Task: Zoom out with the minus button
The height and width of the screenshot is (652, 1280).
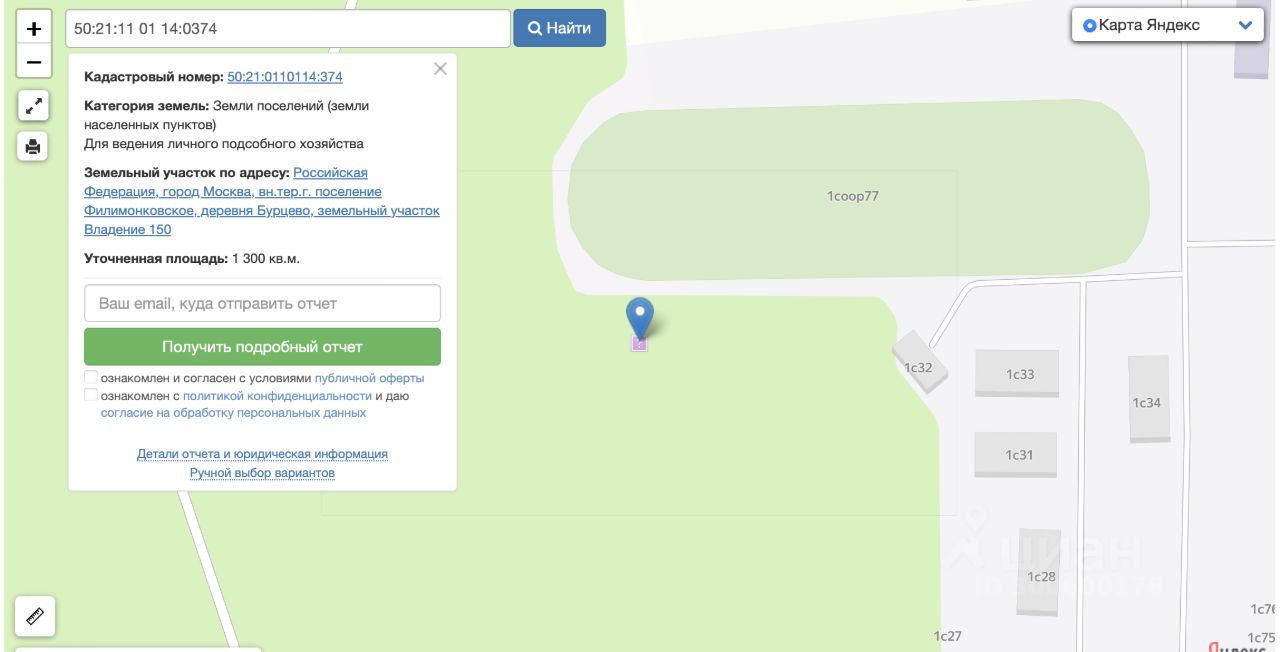Action: (x=33, y=62)
